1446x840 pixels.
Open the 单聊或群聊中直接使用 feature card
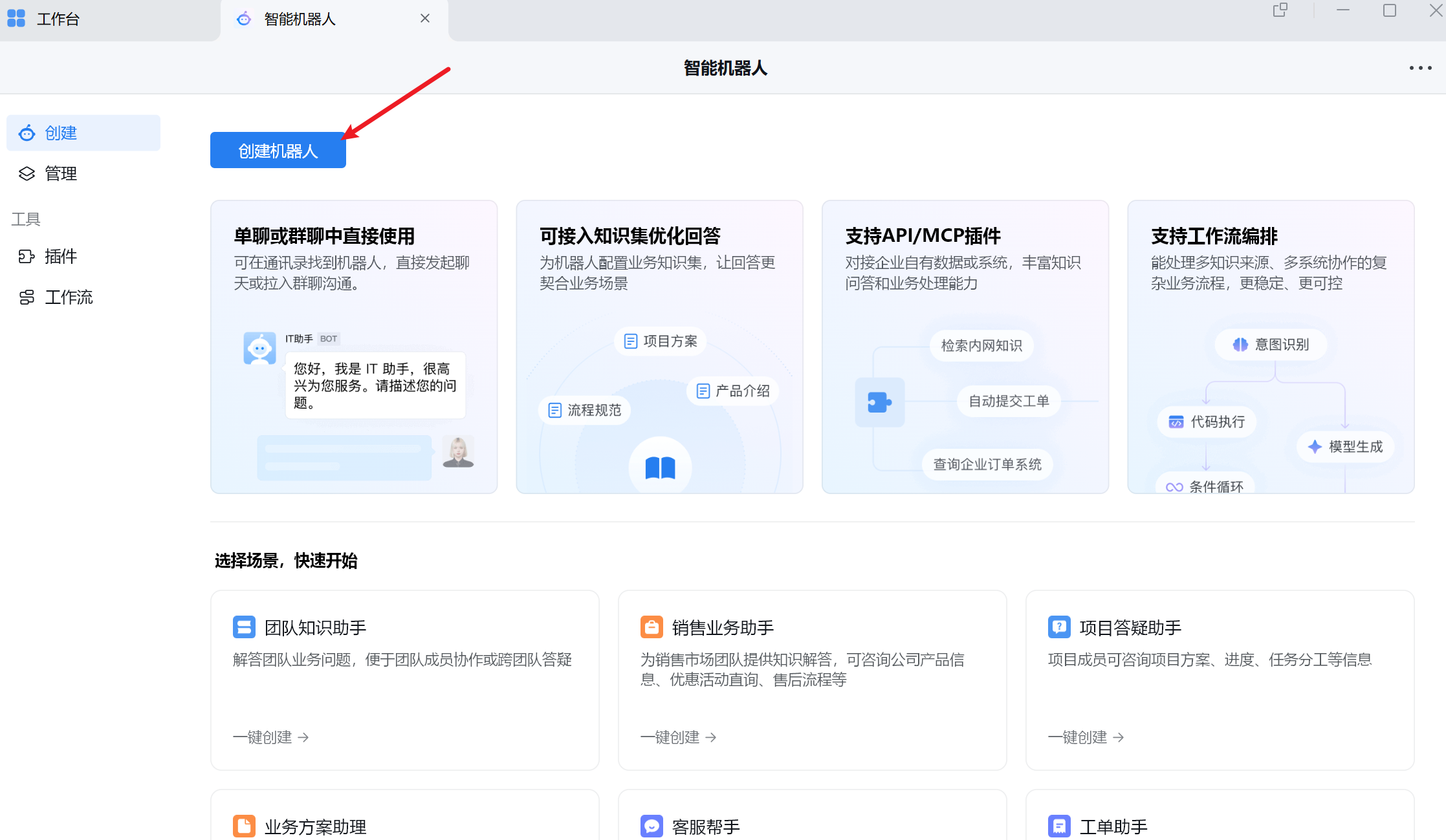coord(354,347)
